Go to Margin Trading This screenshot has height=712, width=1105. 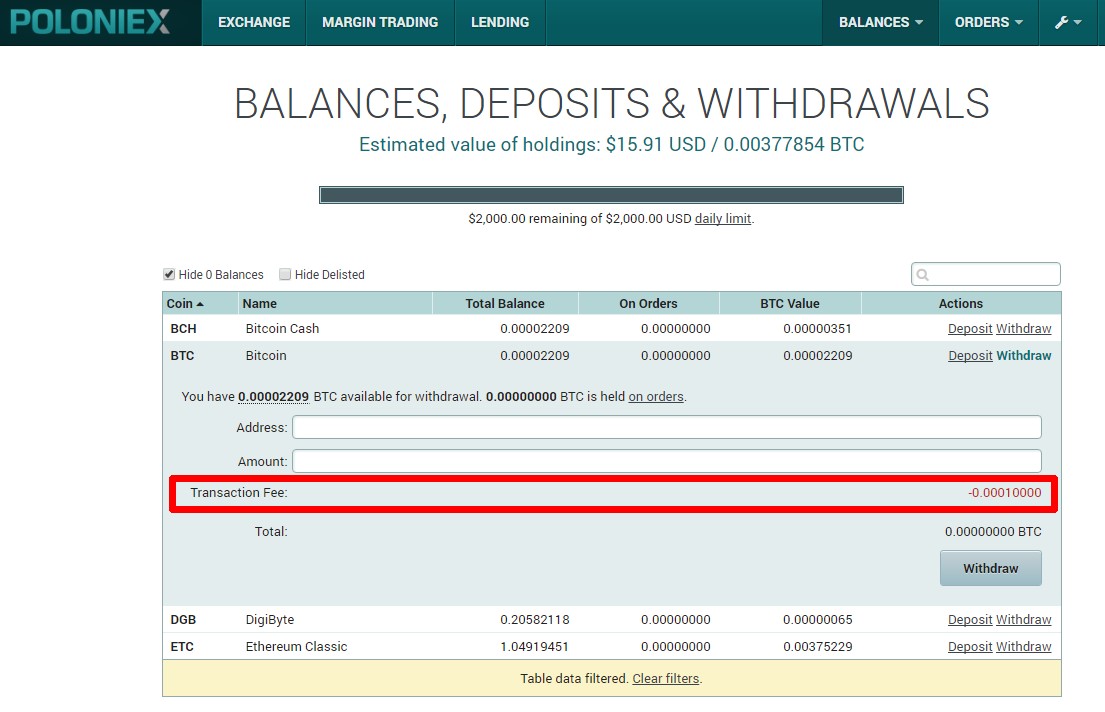[380, 22]
